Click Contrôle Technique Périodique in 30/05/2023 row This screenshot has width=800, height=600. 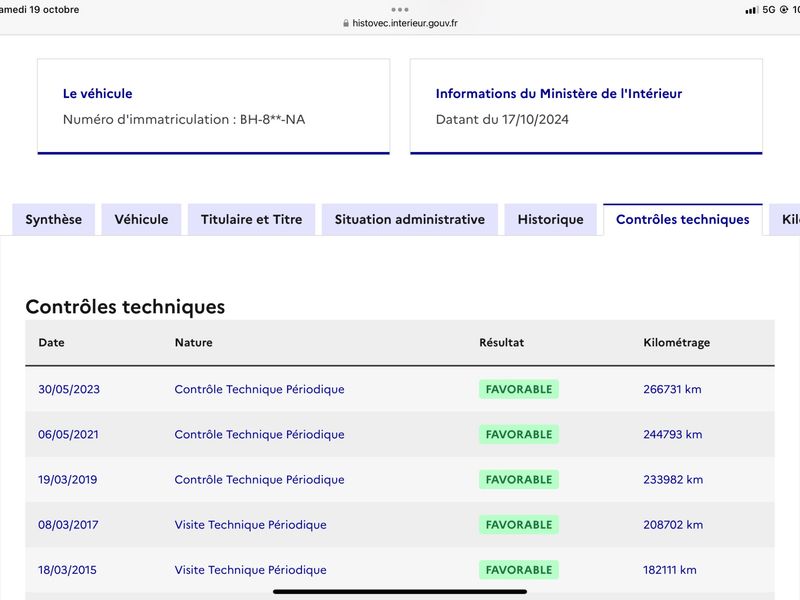[259, 389]
